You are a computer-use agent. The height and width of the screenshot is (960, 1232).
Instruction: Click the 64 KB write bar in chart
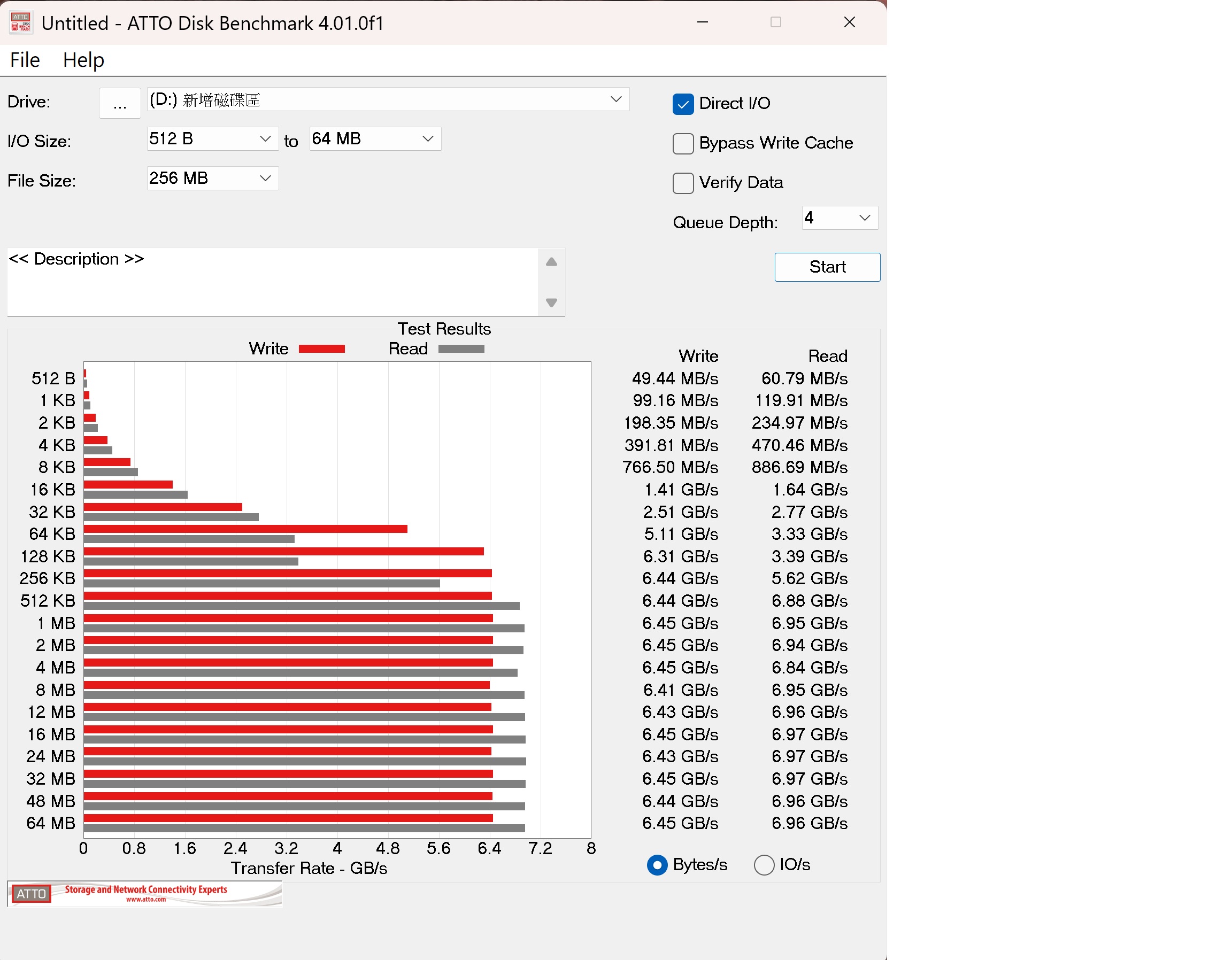[x=245, y=529]
